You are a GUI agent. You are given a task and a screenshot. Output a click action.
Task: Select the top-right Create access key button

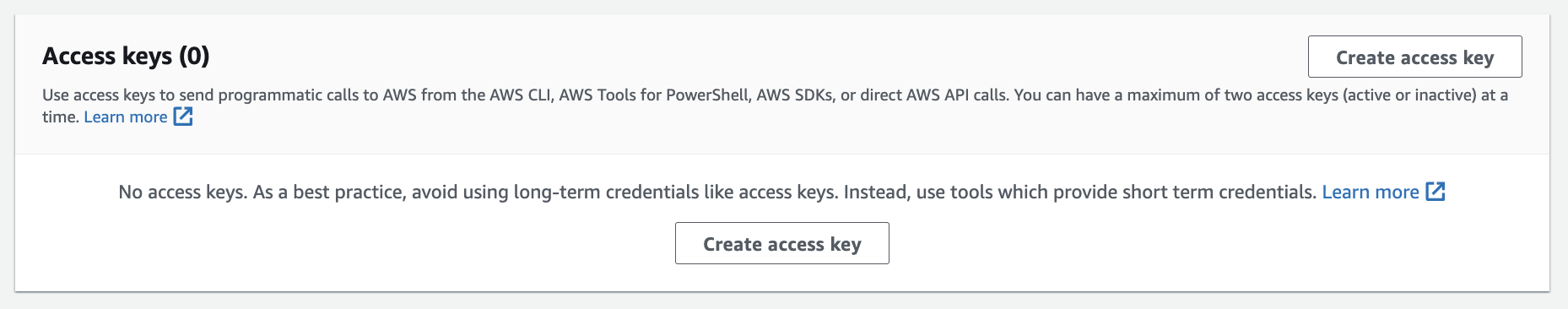tap(1414, 57)
